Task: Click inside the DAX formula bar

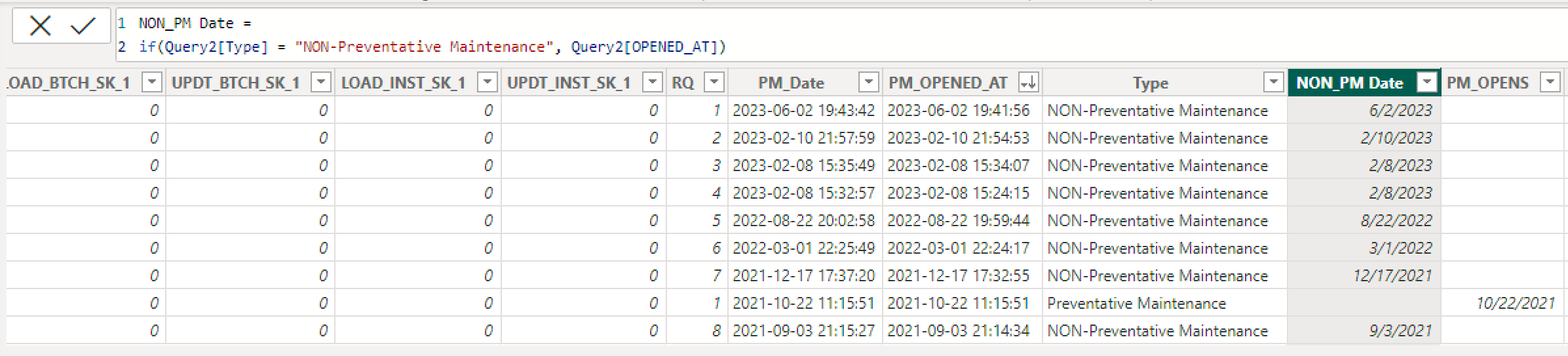Action: pyautogui.click(x=841, y=35)
